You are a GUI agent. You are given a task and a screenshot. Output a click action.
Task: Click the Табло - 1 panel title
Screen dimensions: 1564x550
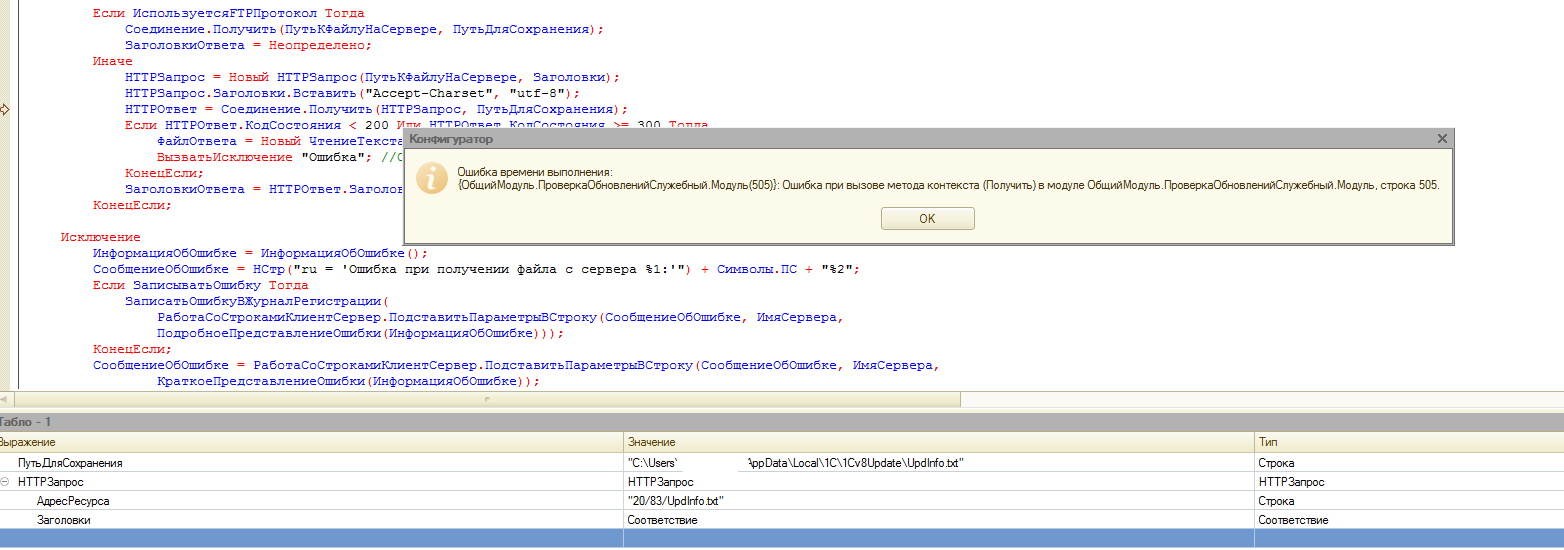click(26, 422)
